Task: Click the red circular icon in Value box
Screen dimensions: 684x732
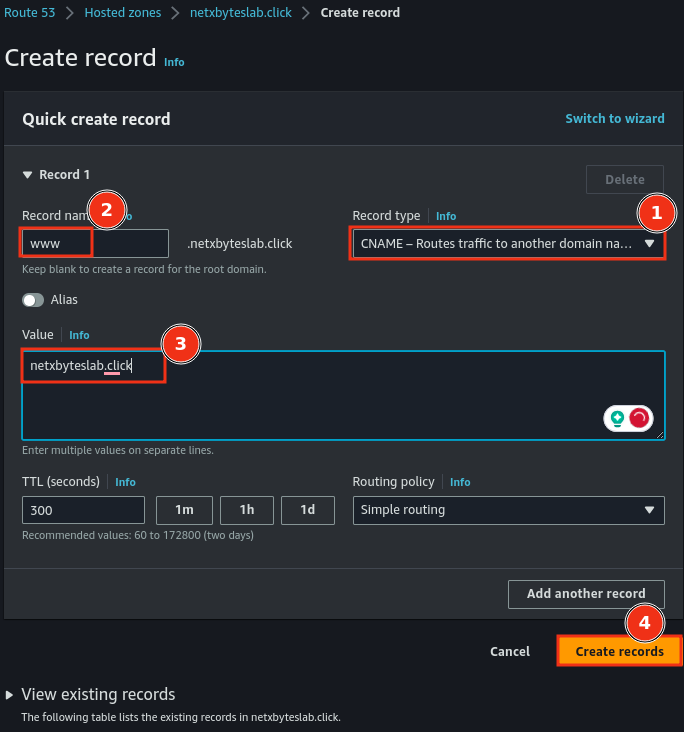Action: coord(640,419)
